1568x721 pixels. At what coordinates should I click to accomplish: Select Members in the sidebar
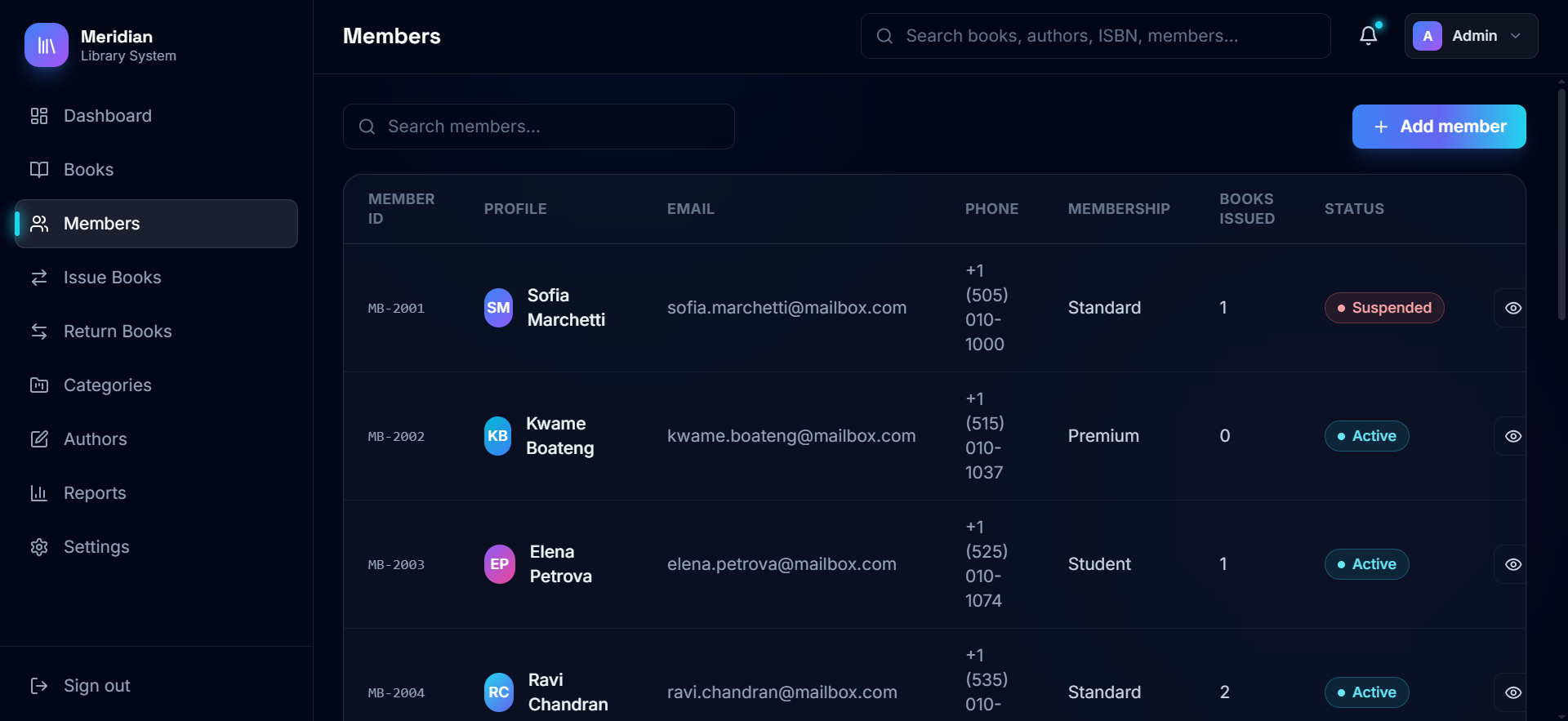156,224
